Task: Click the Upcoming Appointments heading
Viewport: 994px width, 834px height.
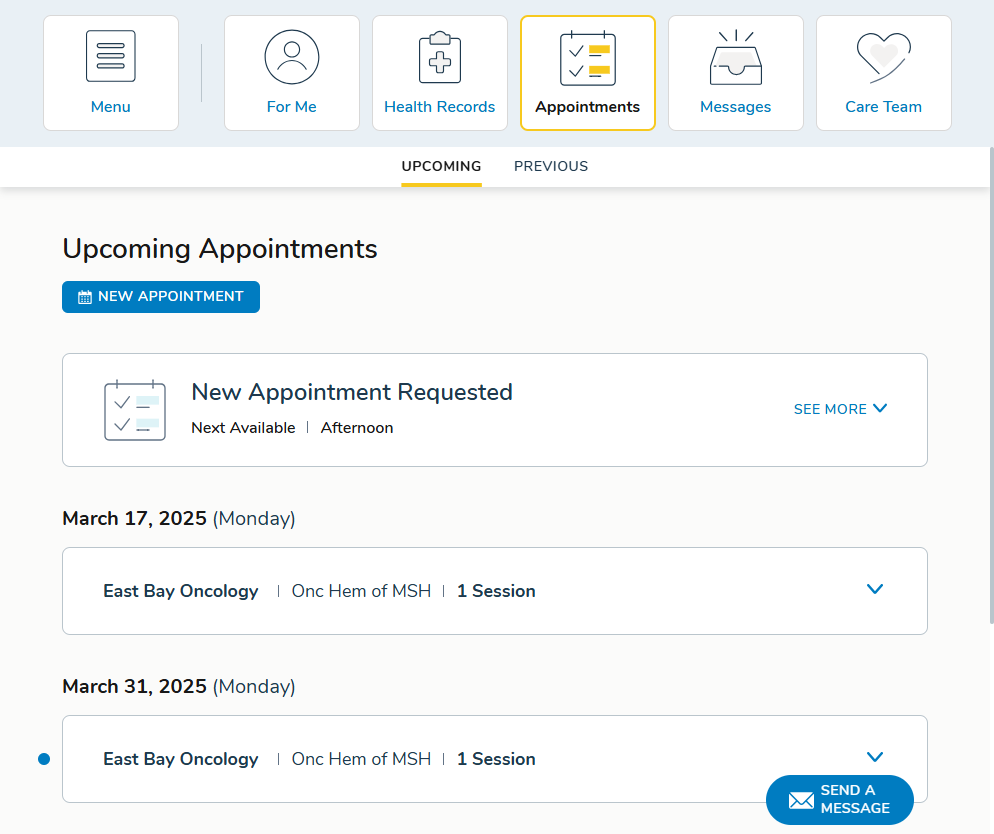Action: tap(219, 248)
